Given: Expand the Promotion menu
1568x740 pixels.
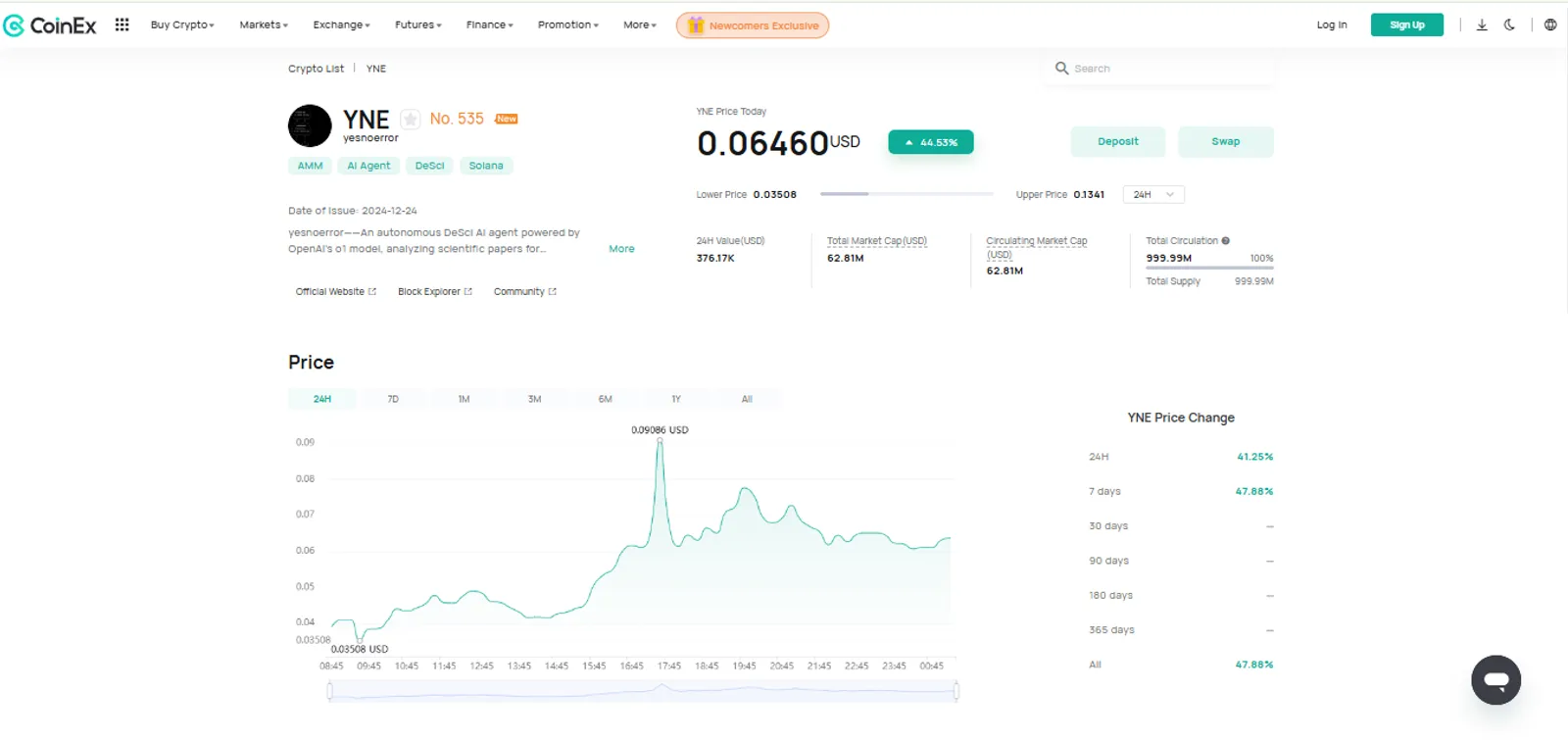Looking at the screenshot, I should pyautogui.click(x=568, y=25).
